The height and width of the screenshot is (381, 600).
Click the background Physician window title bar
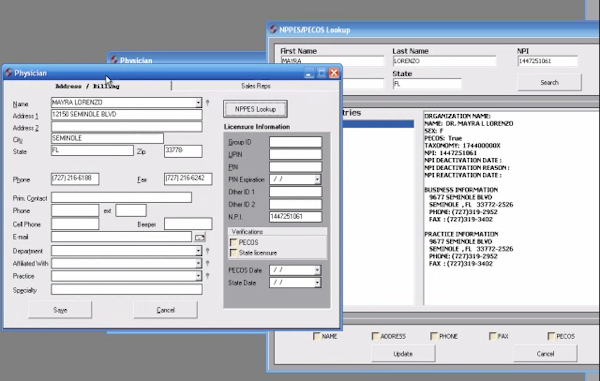click(188, 59)
